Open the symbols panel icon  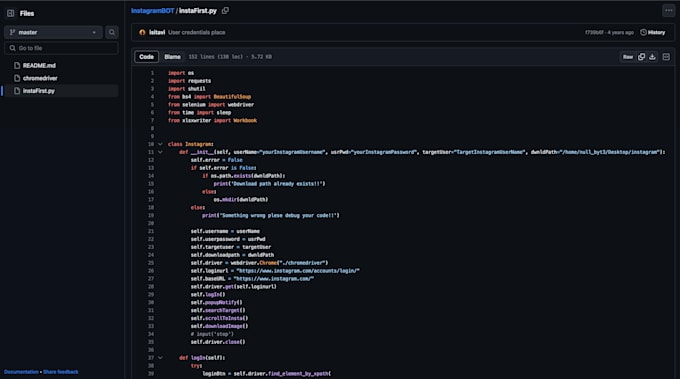point(666,57)
